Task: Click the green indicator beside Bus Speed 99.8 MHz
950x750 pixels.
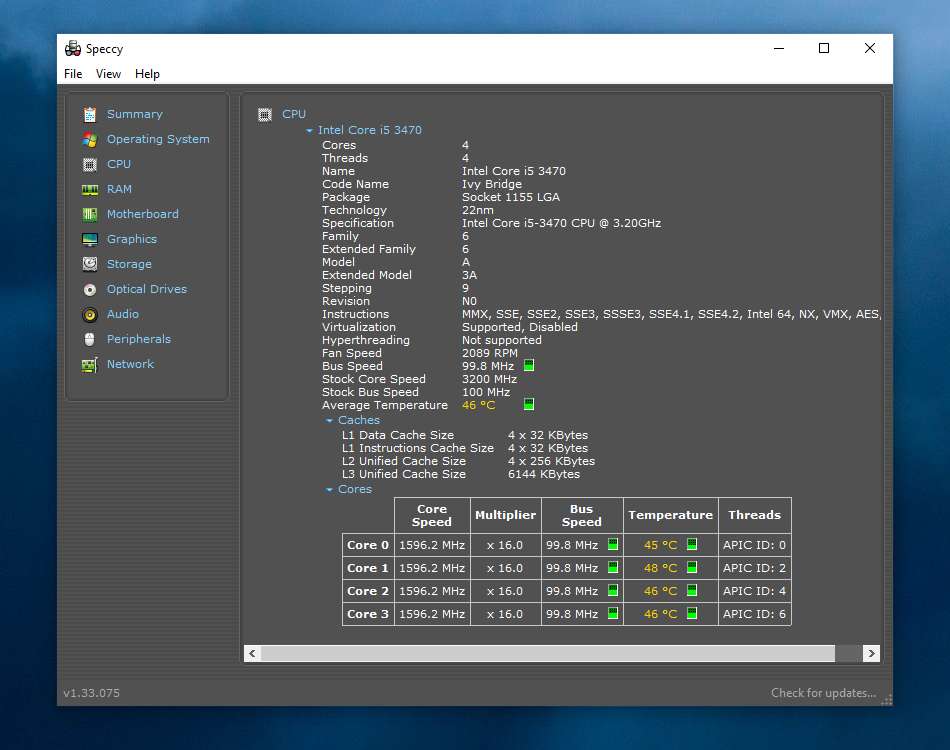Action: 529,365
